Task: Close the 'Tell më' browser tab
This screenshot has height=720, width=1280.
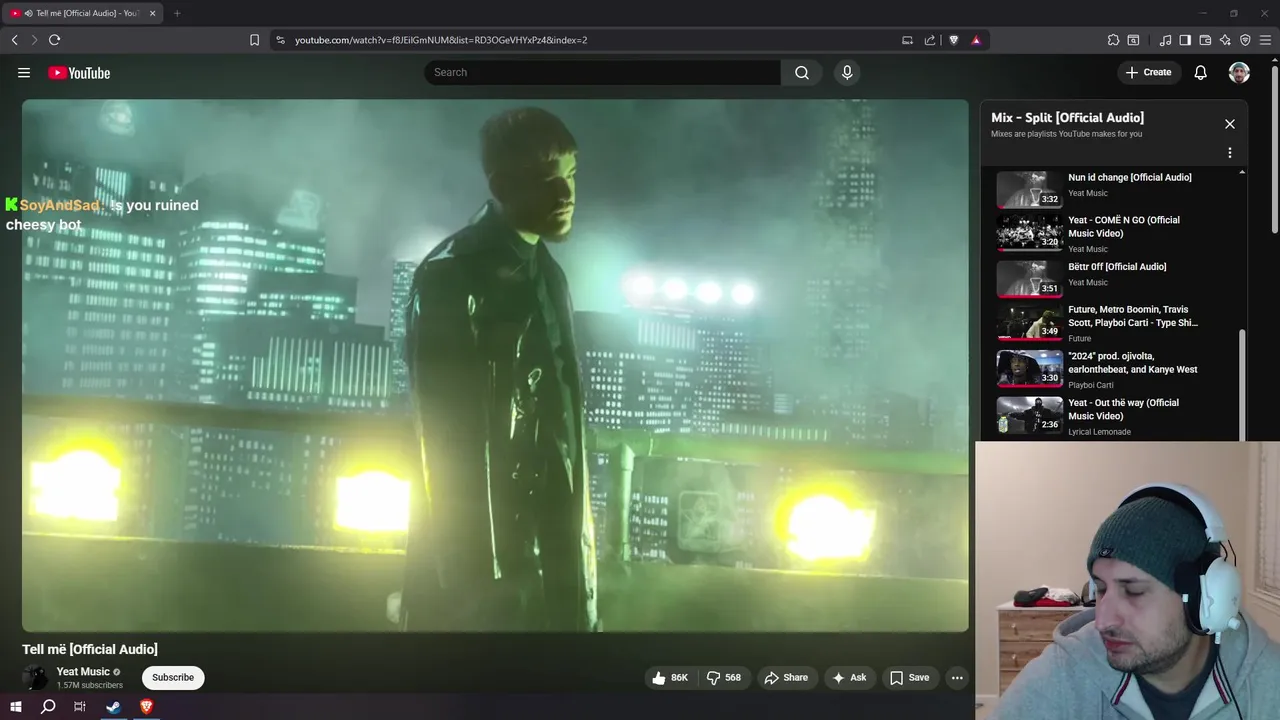Action: click(x=152, y=13)
